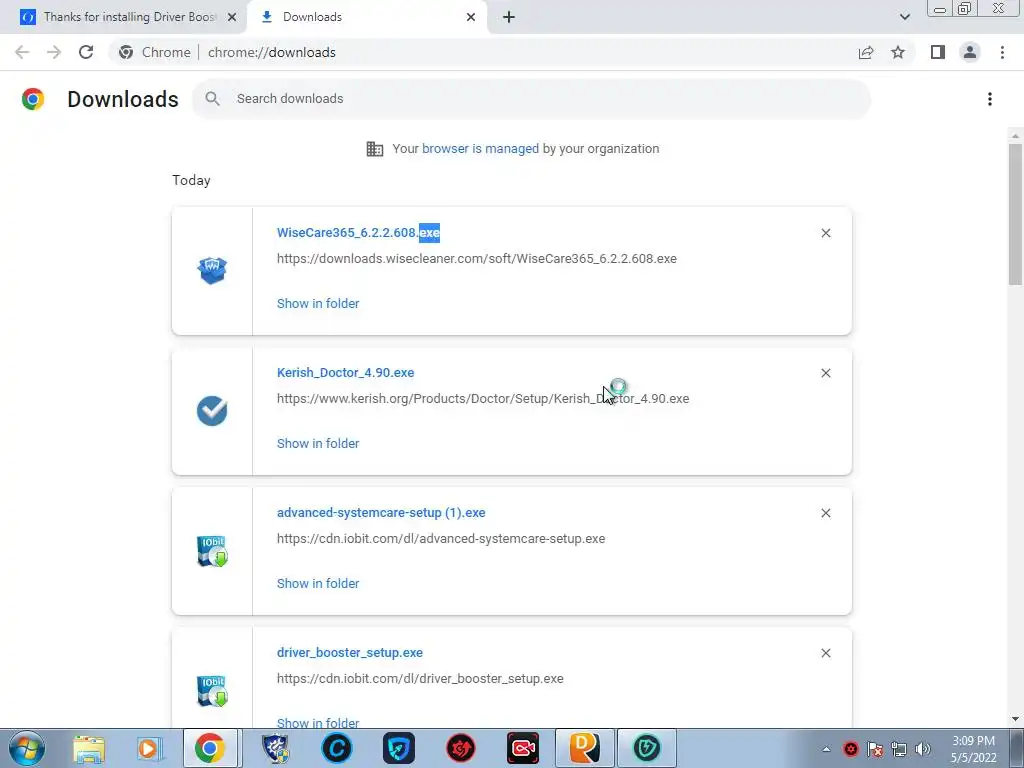The height and width of the screenshot is (768, 1024).
Task: Click the scrollbar down arrow
Action: [1015, 719]
